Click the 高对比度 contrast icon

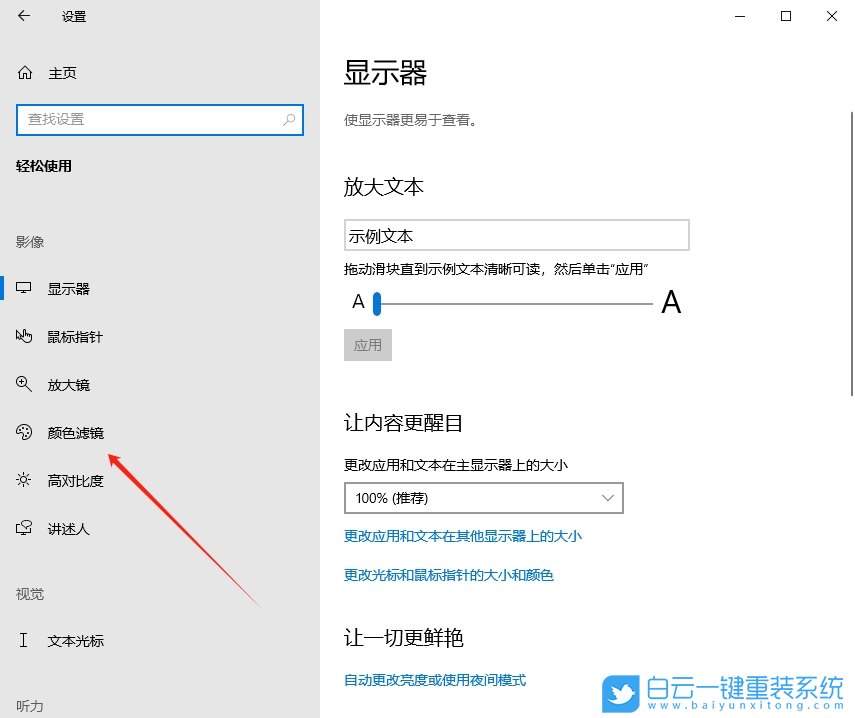pyautogui.click(x=22, y=480)
